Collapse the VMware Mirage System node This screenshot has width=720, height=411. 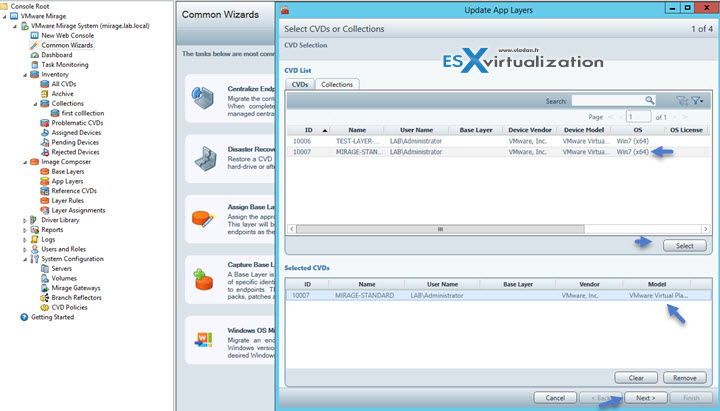coord(15,26)
